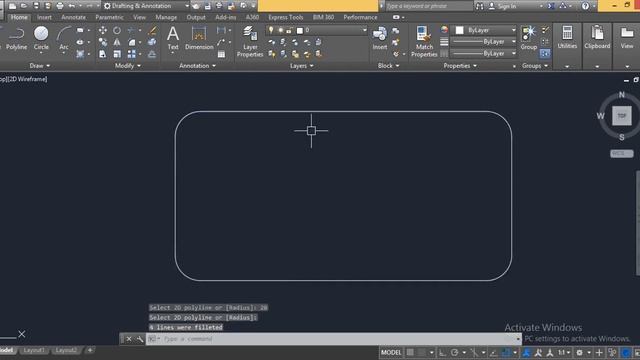Expand the Modify panel
Screen dimensions: 640x360
[x=128, y=66]
